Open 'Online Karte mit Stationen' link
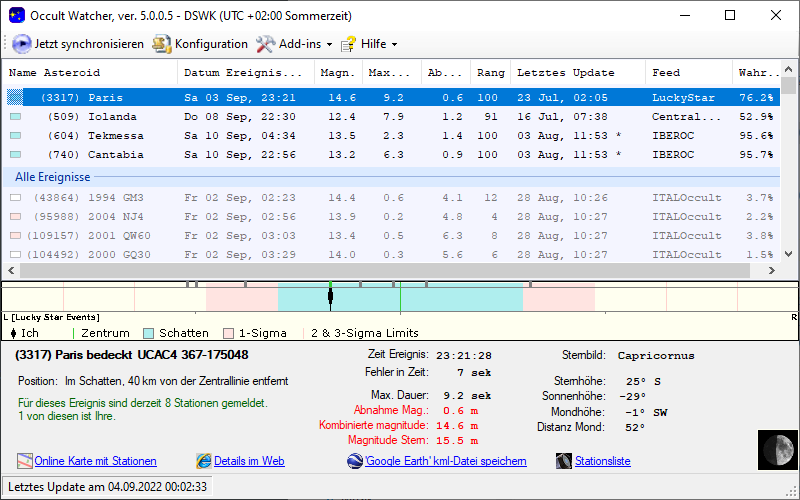The height and width of the screenshot is (500, 800). coord(95,461)
